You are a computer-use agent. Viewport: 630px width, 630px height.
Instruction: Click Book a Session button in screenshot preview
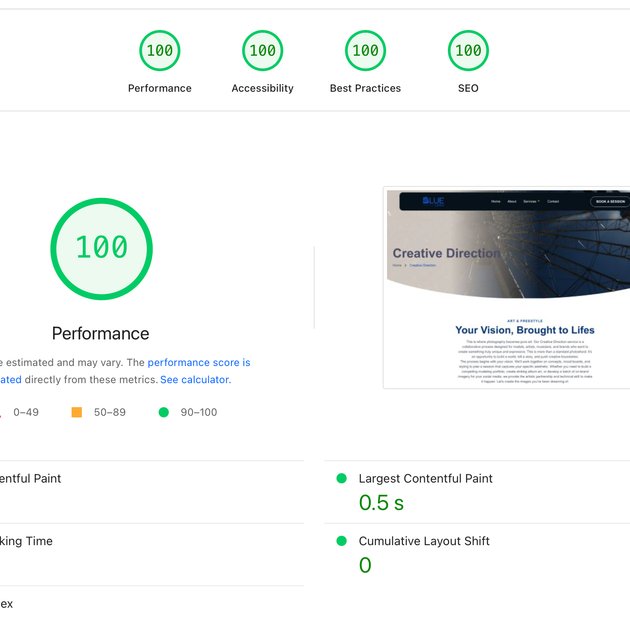(x=609, y=201)
